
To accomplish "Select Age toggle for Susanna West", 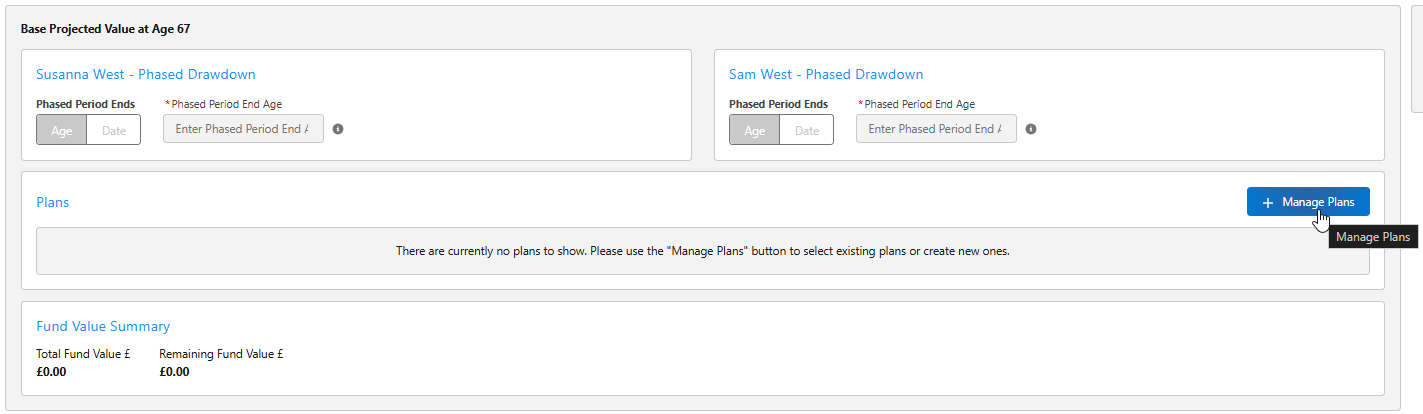I will pyautogui.click(x=62, y=130).
